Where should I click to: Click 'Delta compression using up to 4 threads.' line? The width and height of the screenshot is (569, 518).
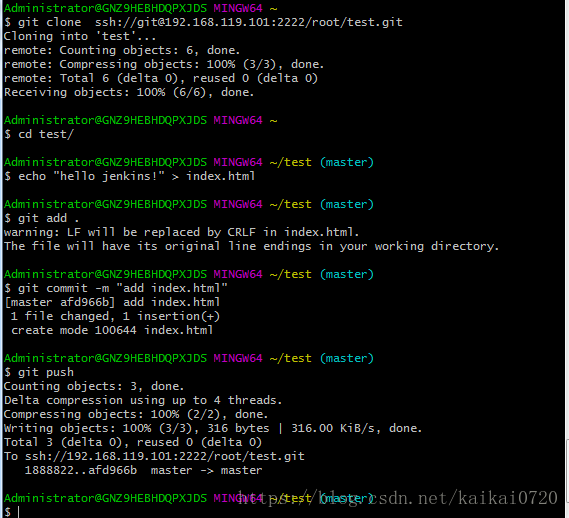coord(143,400)
